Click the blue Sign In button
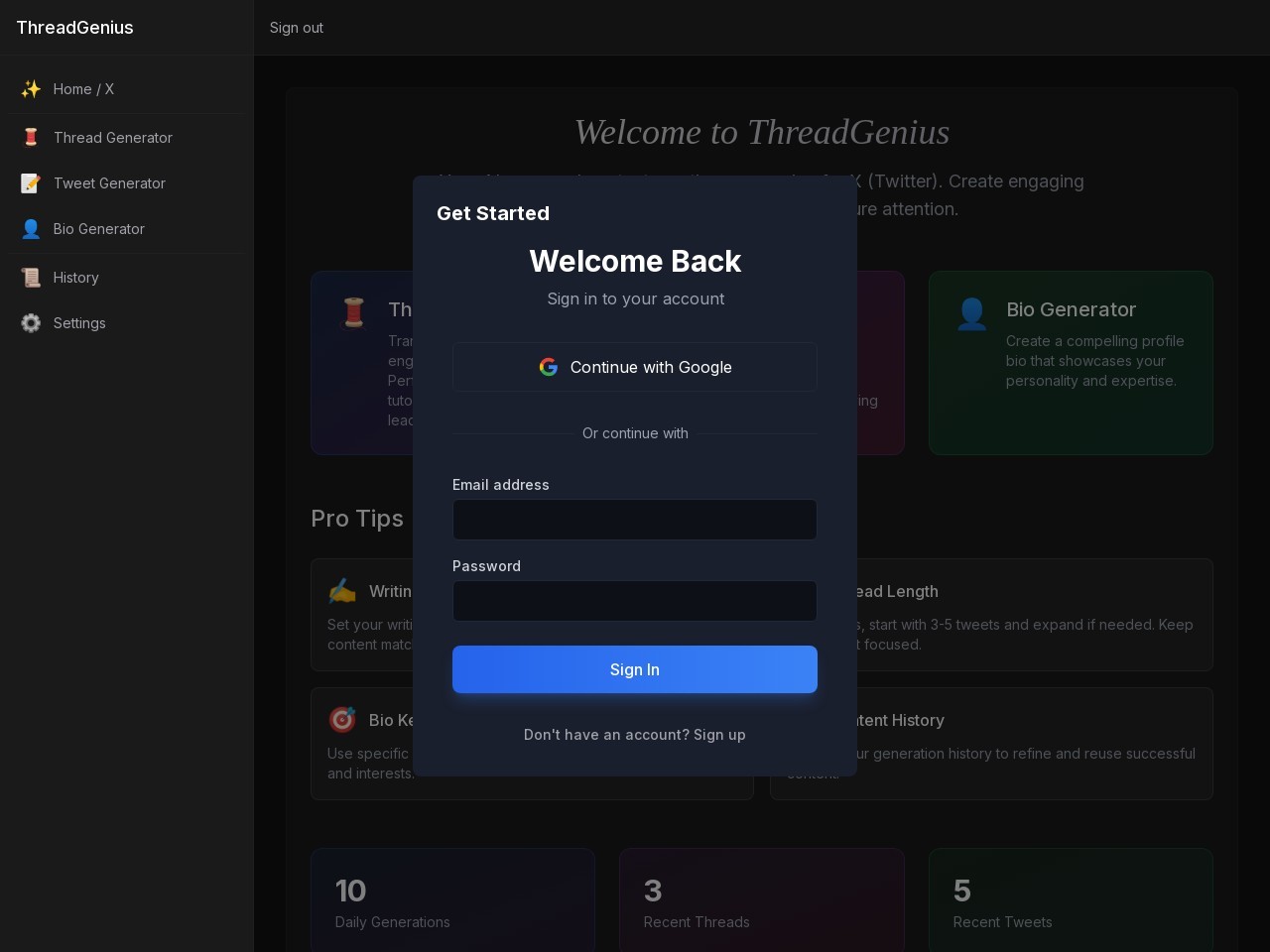Image resolution: width=1270 pixels, height=952 pixels. tap(635, 669)
